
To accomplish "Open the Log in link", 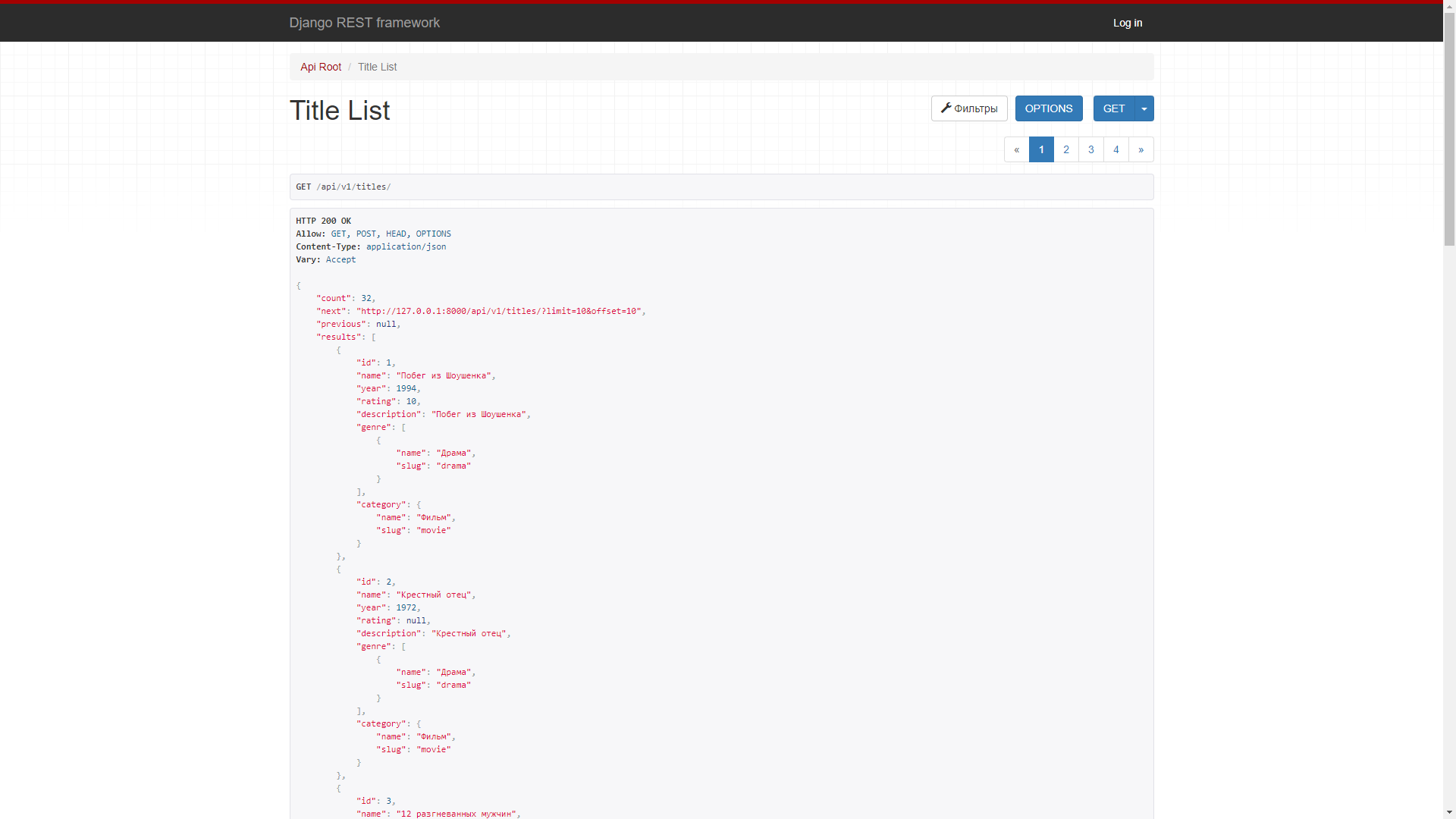I will pyautogui.click(x=1128, y=23).
